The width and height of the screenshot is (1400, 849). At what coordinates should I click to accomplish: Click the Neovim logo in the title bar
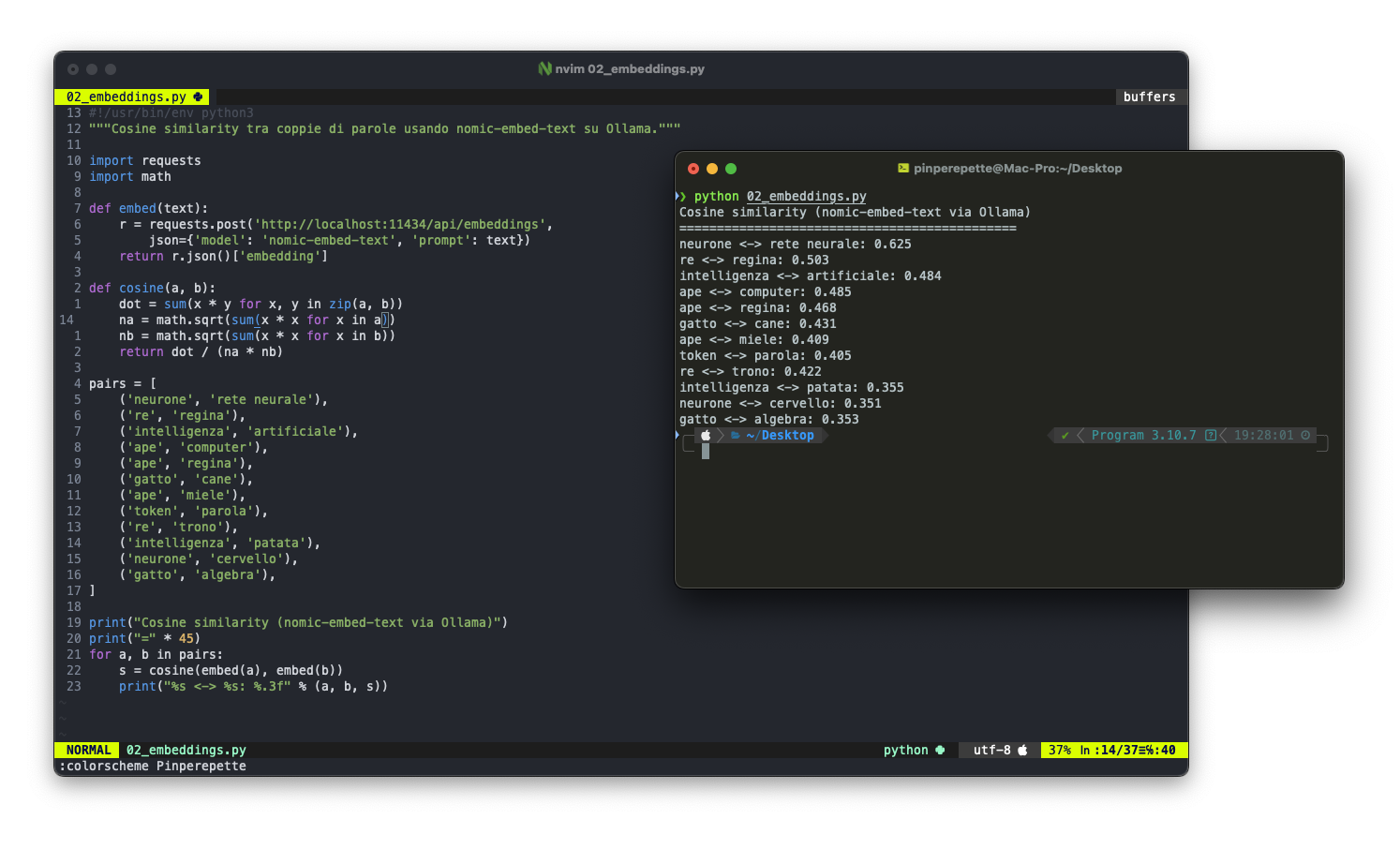544,68
